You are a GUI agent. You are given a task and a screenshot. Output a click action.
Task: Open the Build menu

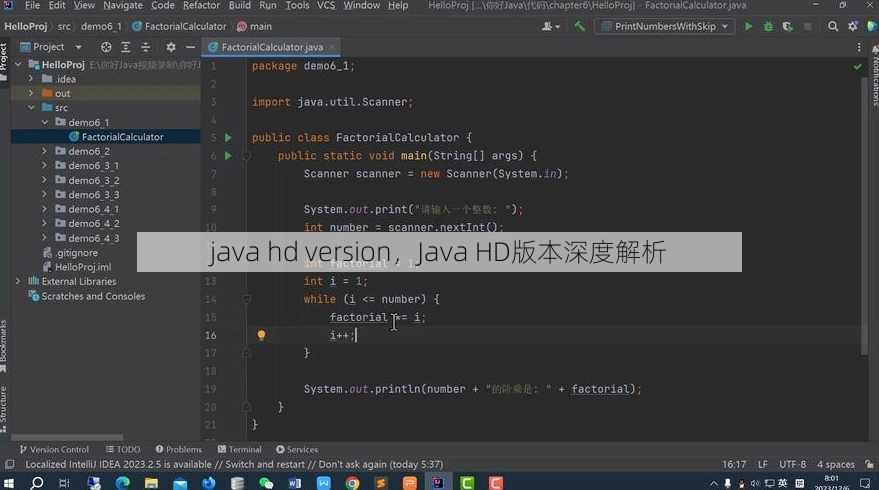coord(239,6)
